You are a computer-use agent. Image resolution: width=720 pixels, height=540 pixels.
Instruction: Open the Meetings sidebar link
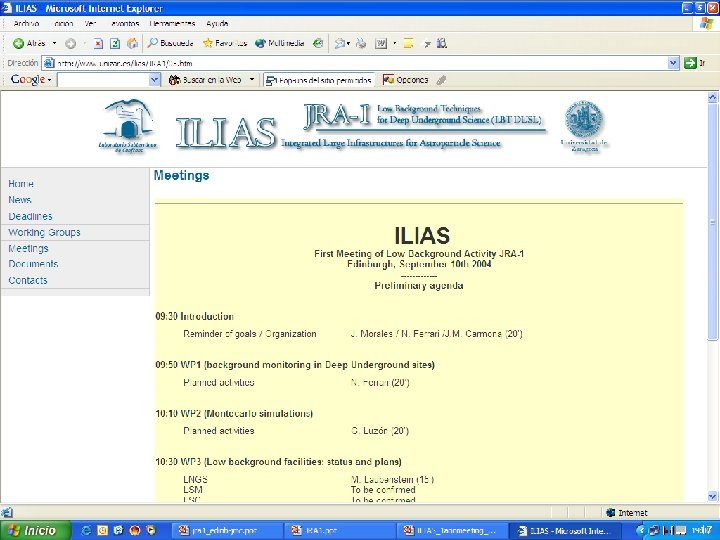click(28, 248)
